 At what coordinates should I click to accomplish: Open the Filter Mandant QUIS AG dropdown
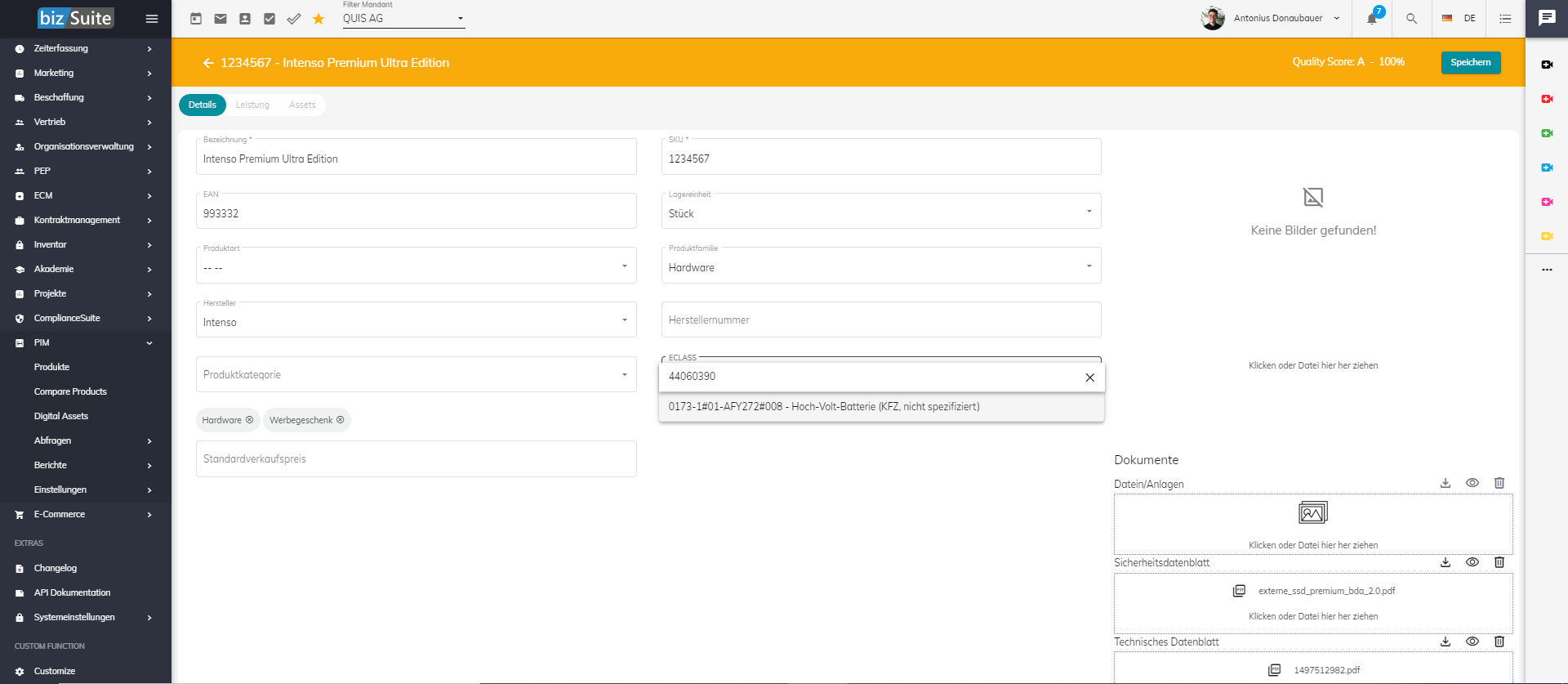coord(403,18)
